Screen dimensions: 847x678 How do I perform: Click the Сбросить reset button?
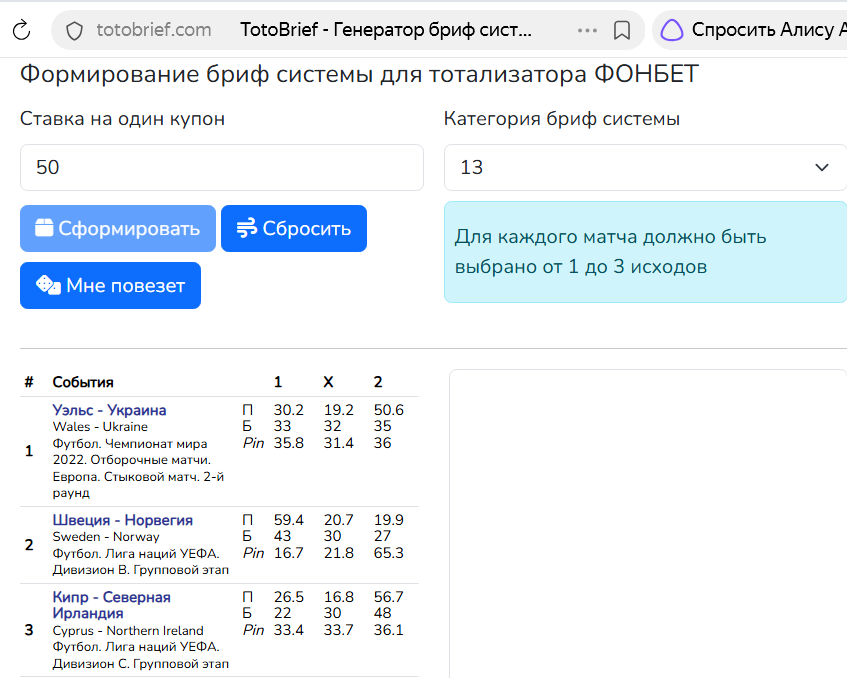294,229
